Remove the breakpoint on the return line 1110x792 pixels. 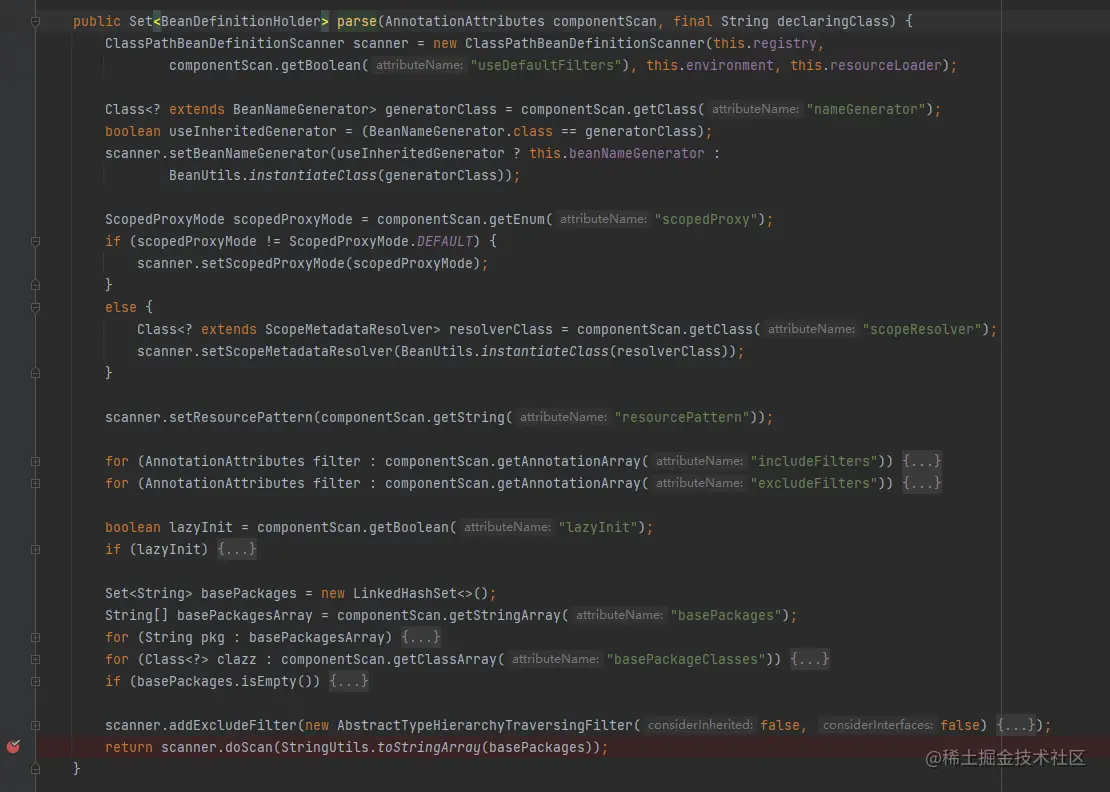tap(13, 746)
